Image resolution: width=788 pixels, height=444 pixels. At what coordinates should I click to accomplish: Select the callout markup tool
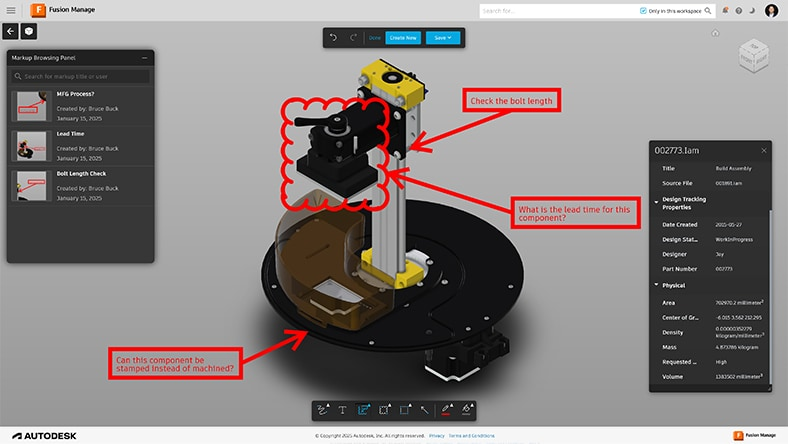[363, 409]
